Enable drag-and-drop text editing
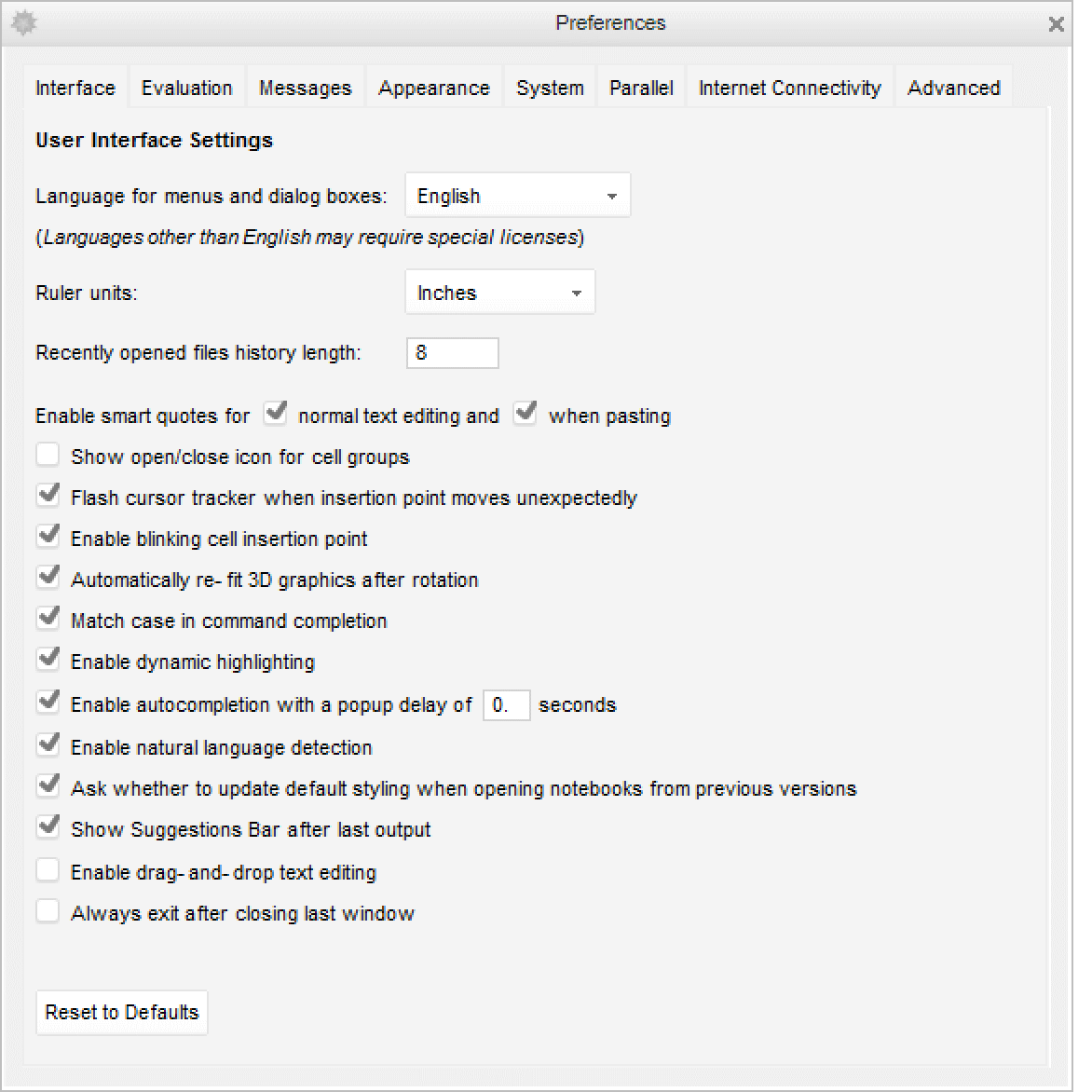The image size is (1092, 1092). (48, 871)
